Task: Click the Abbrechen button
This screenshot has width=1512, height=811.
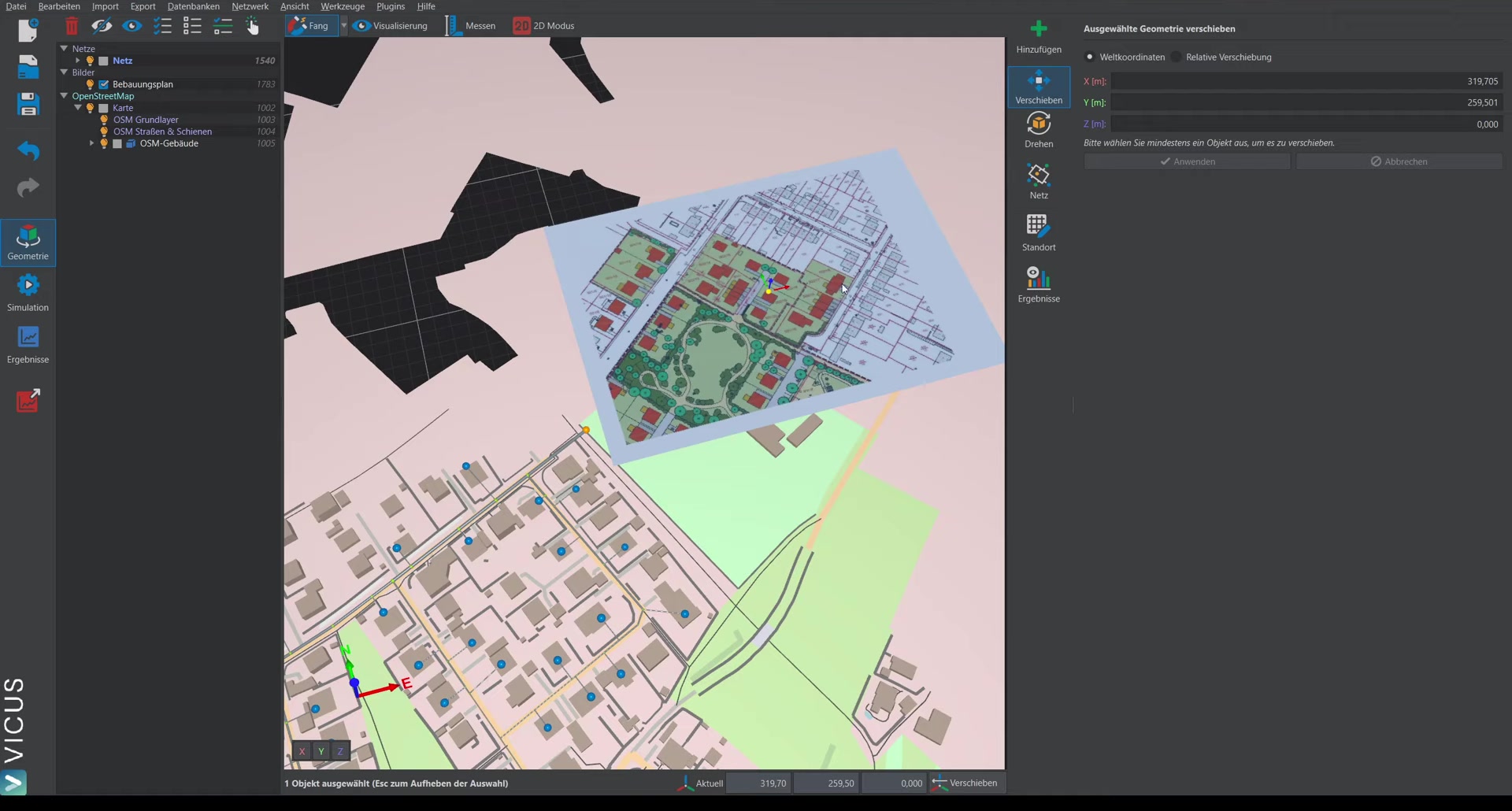Action: [1399, 161]
